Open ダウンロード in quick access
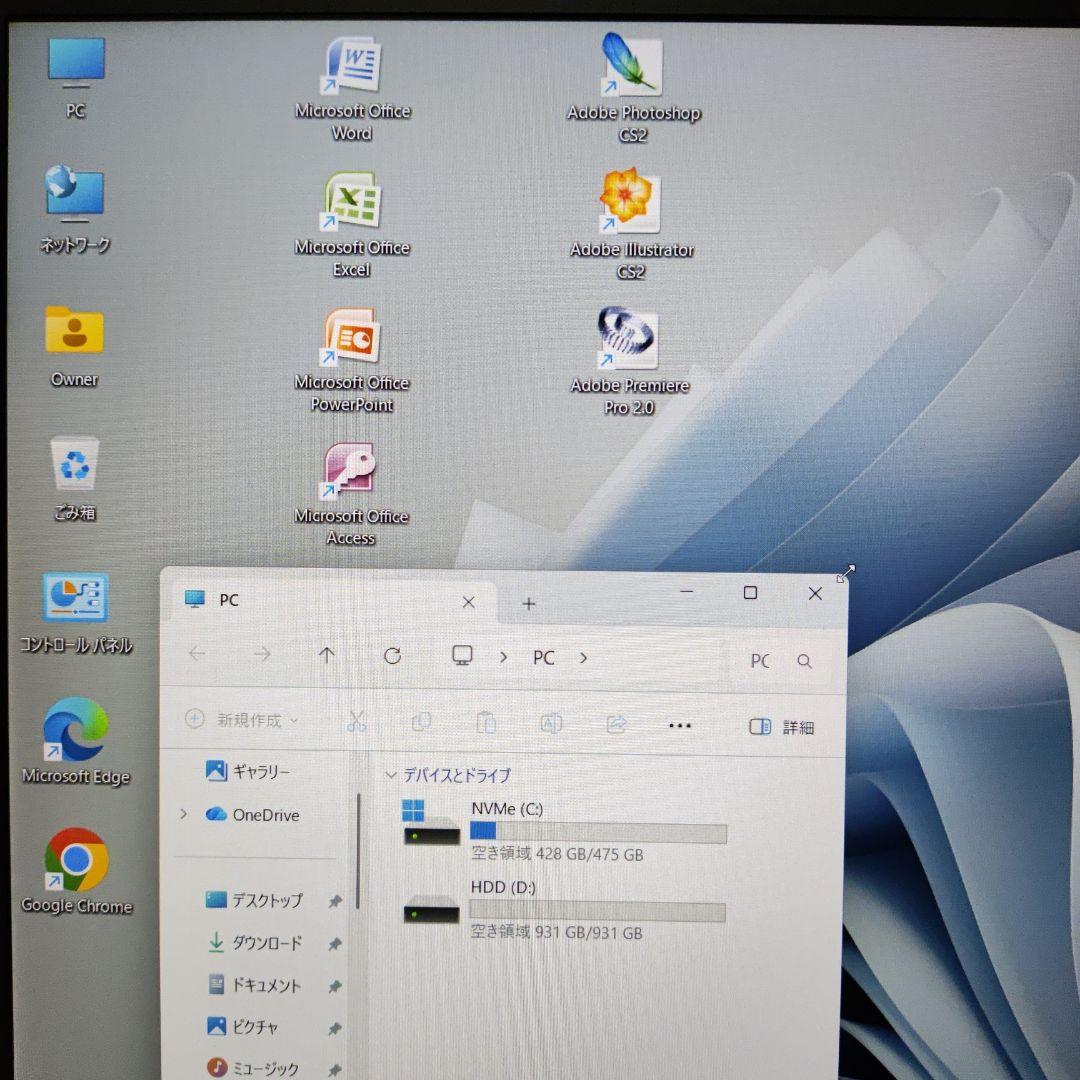 [x=254, y=942]
